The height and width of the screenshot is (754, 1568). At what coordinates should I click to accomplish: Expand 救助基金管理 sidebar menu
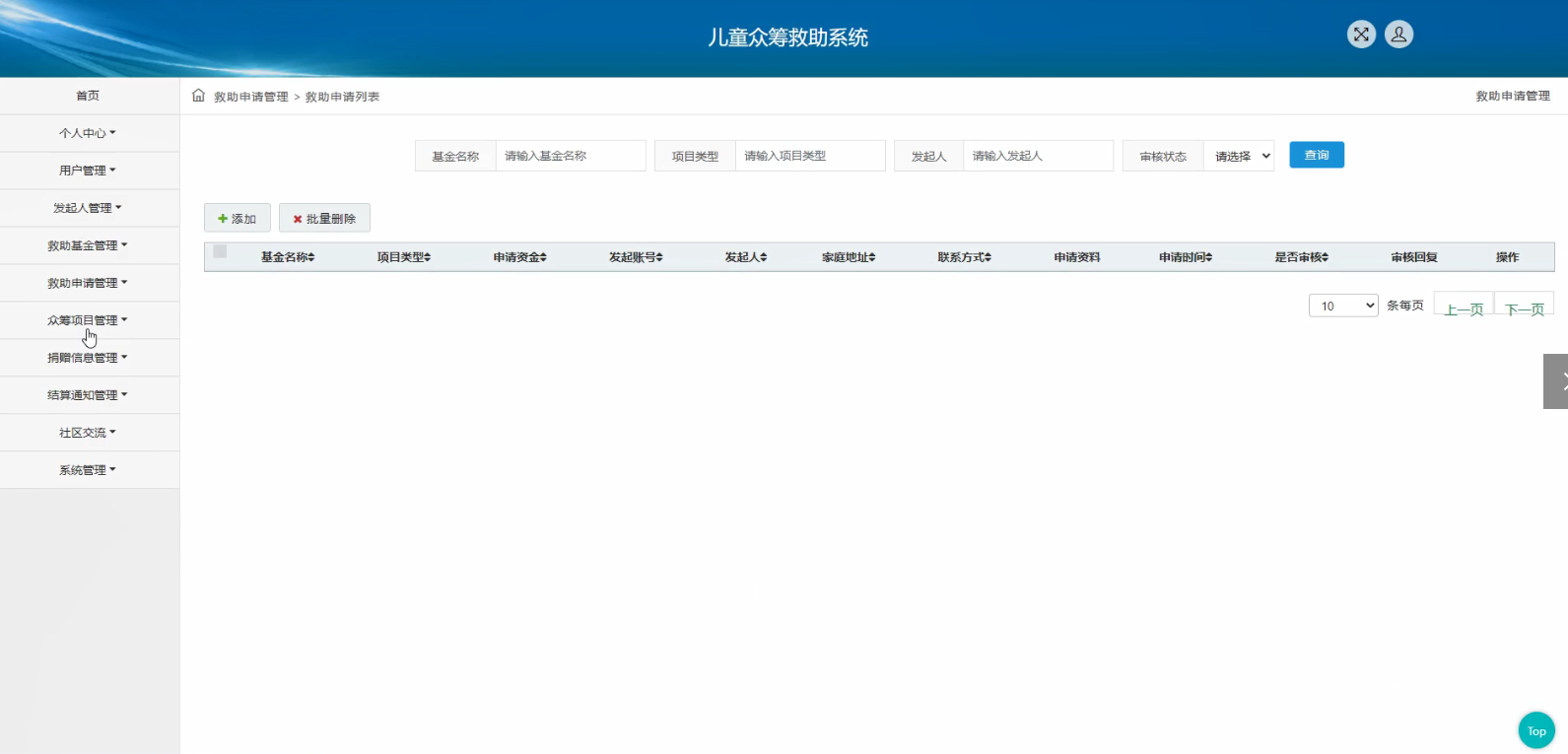click(x=90, y=245)
